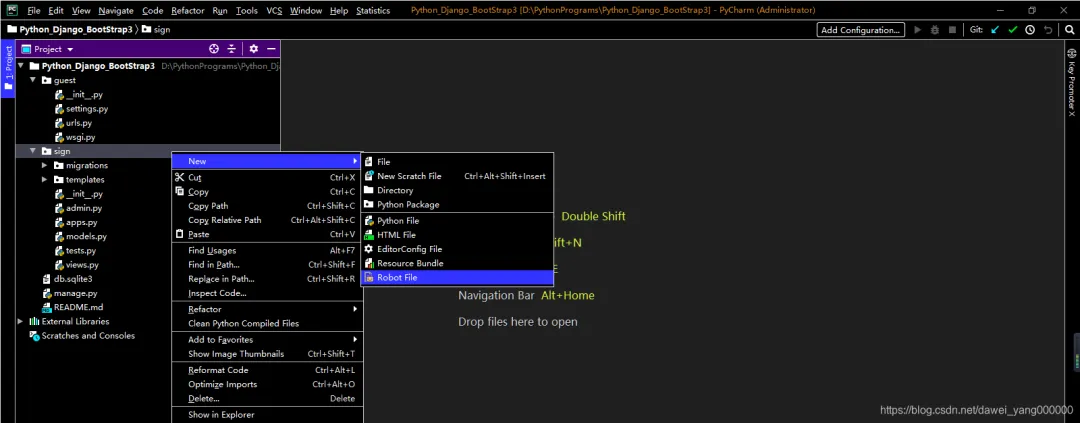Click the Robot File icon in submenu
Screen dimensions: 1080x423
(x=369, y=278)
